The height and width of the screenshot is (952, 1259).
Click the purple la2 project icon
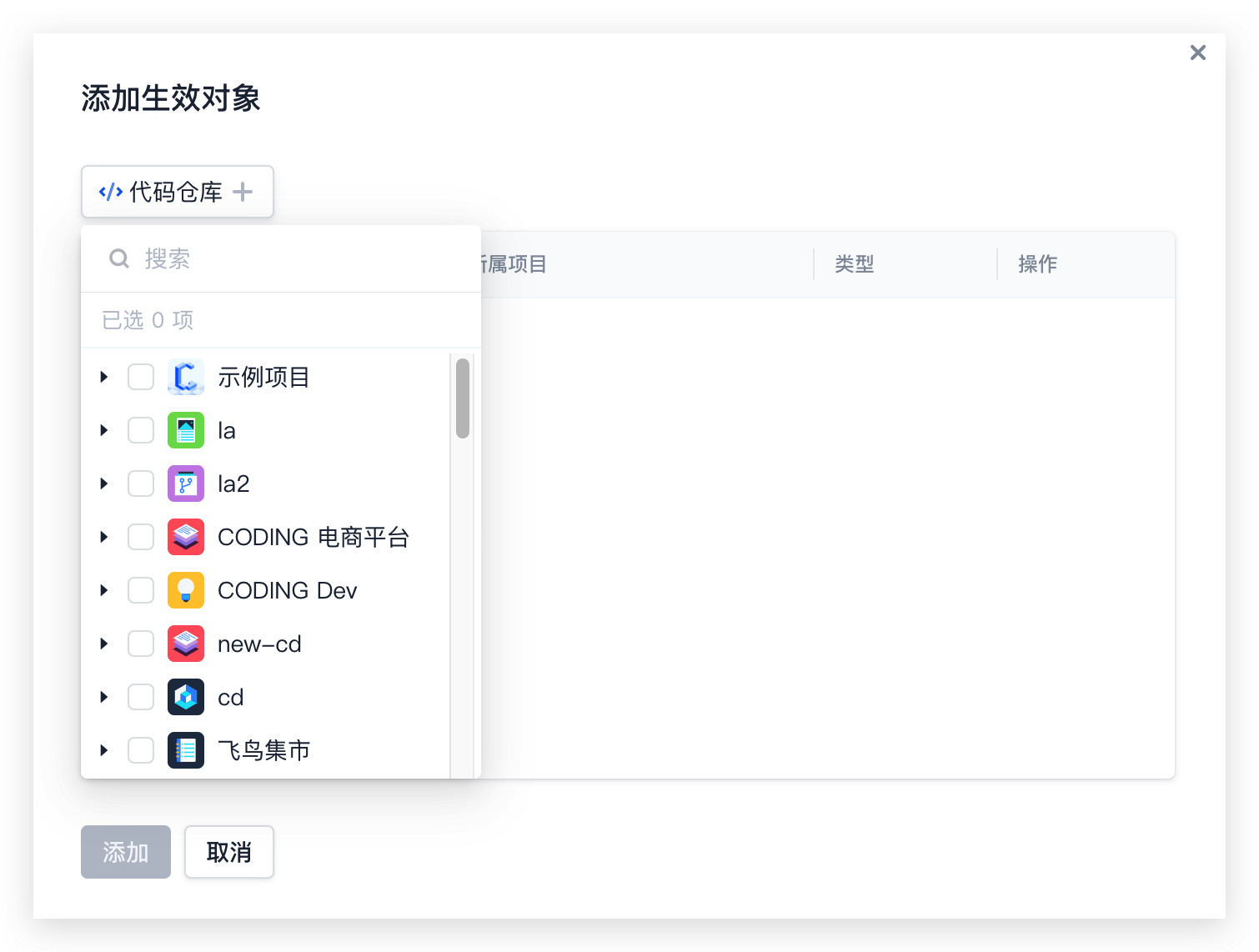click(x=185, y=484)
